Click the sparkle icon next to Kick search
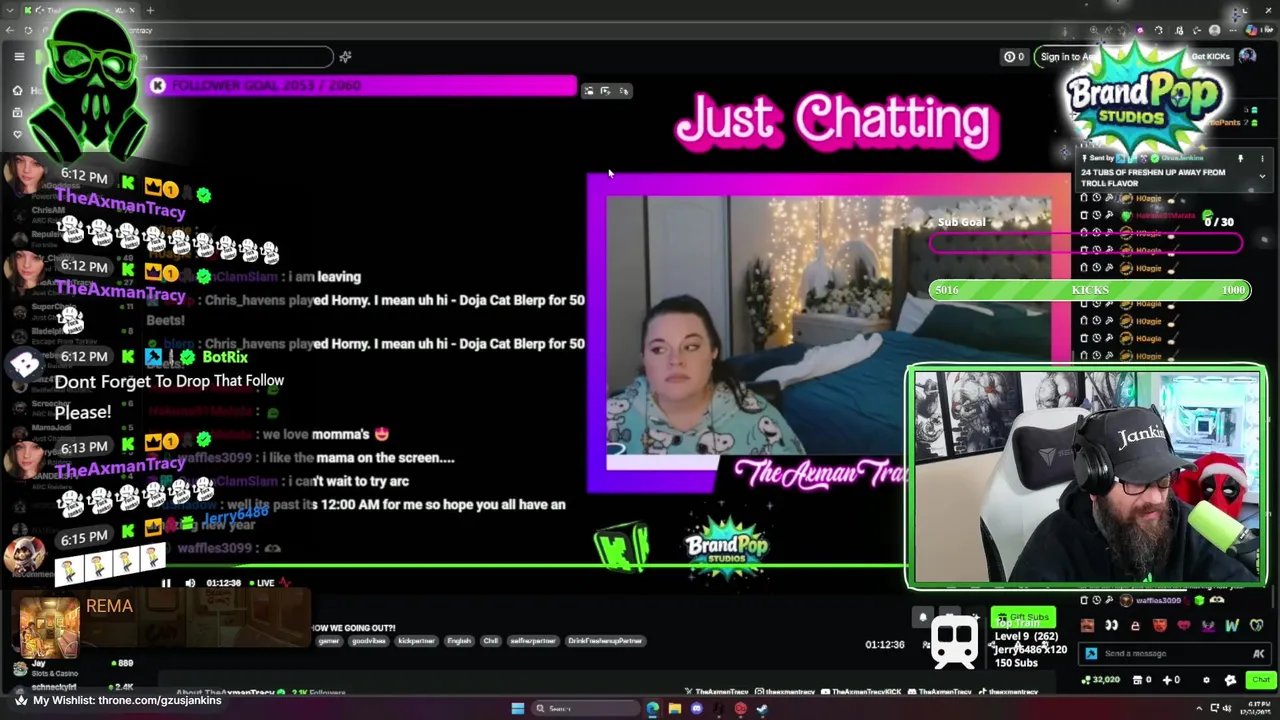 (x=345, y=57)
